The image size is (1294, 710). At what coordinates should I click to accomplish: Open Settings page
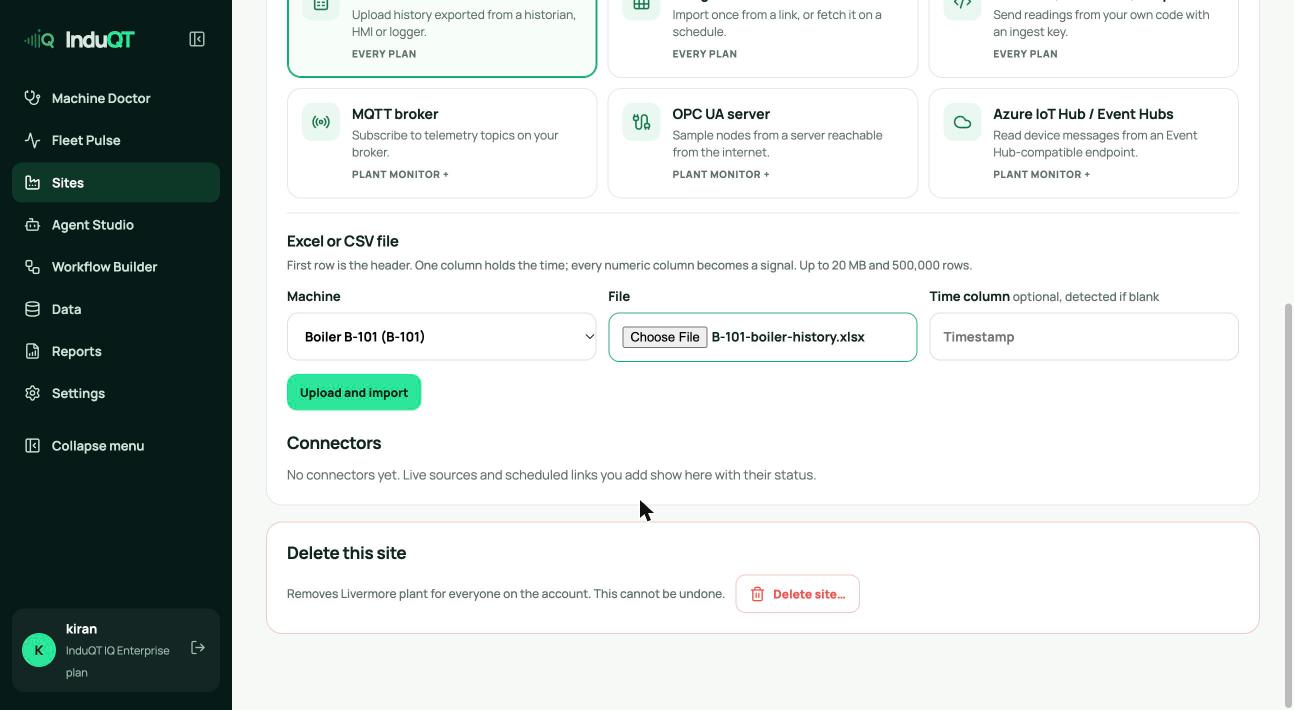point(116,393)
